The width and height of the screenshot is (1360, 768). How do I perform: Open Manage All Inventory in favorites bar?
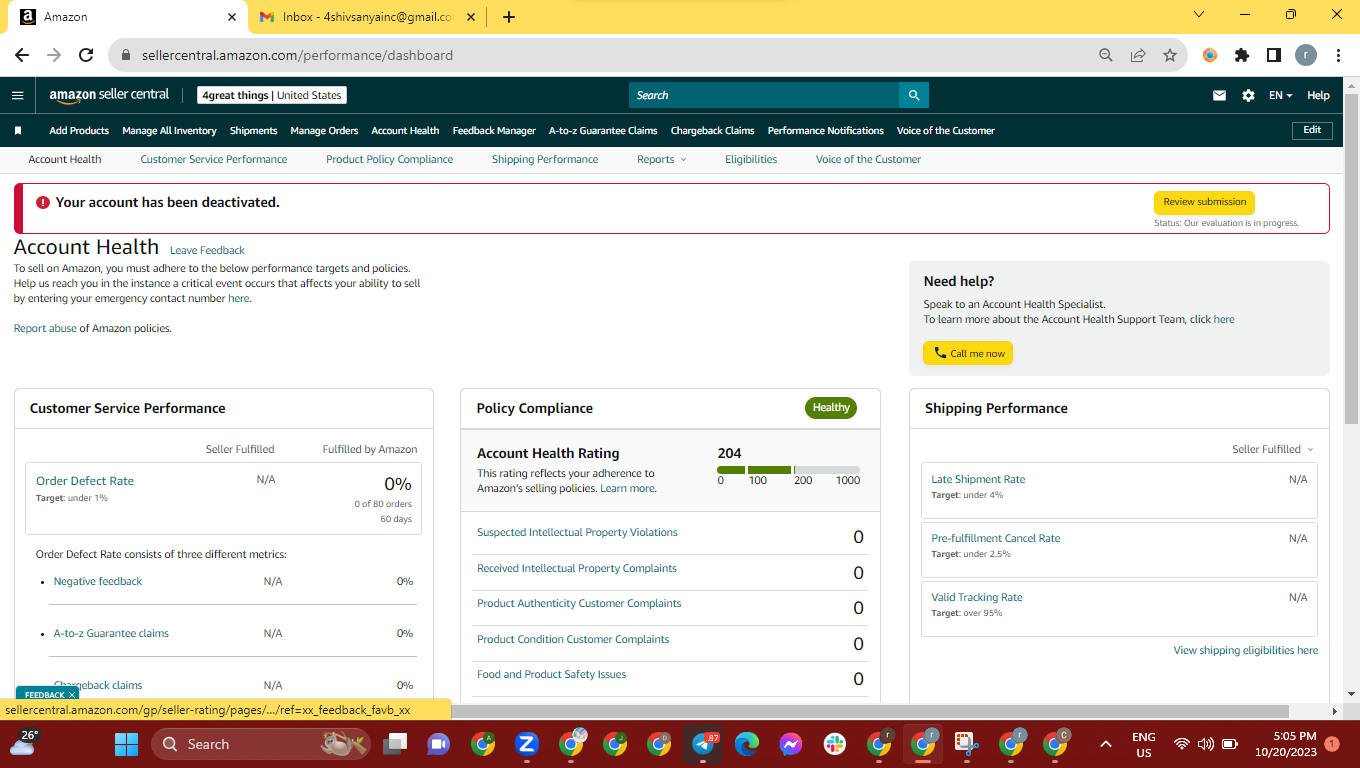(169, 131)
